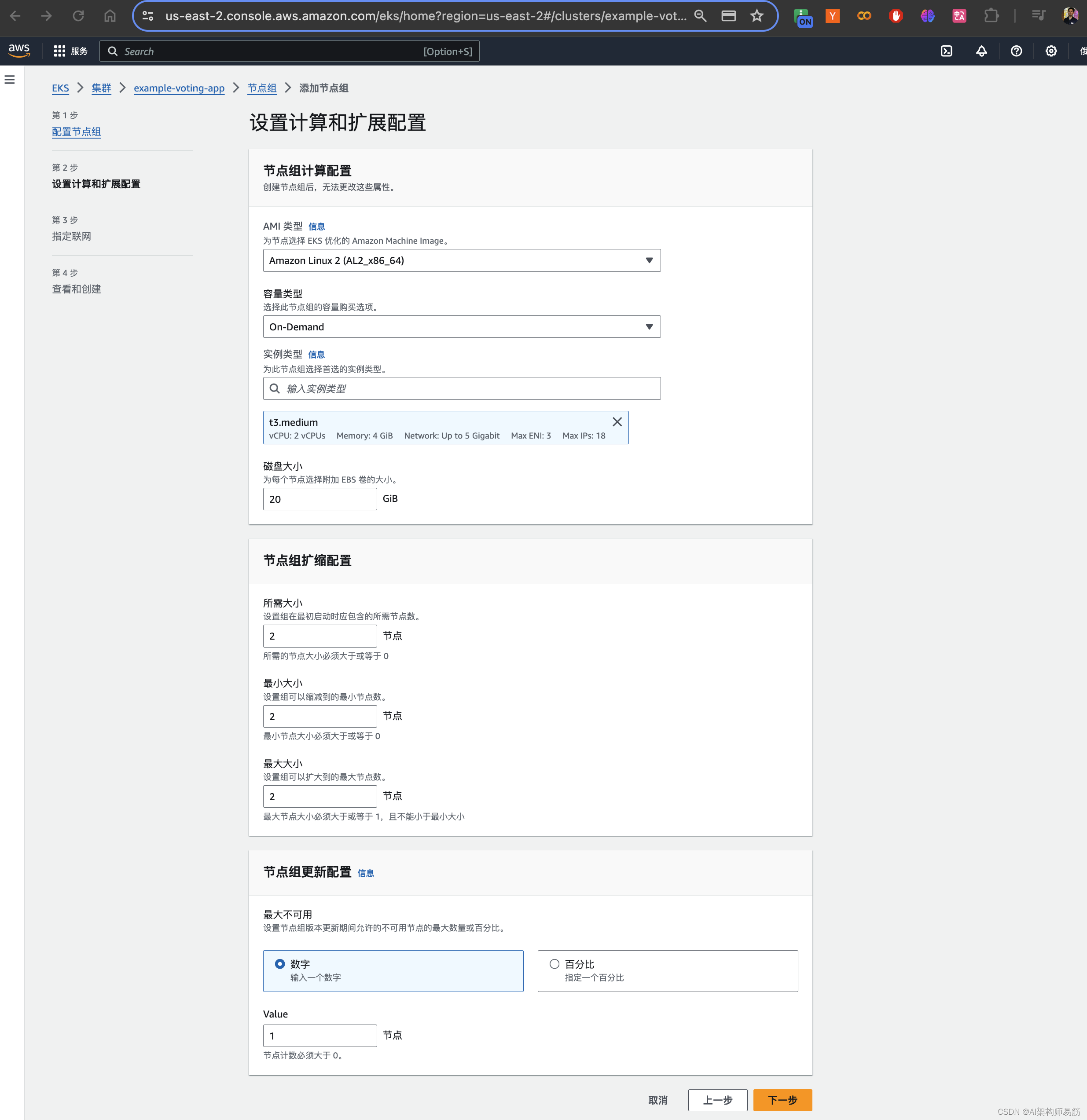Click the 最大大小 nodes input
This screenshot has height=1120, width=1087.
pyautogui.click(x=319, y=796)
